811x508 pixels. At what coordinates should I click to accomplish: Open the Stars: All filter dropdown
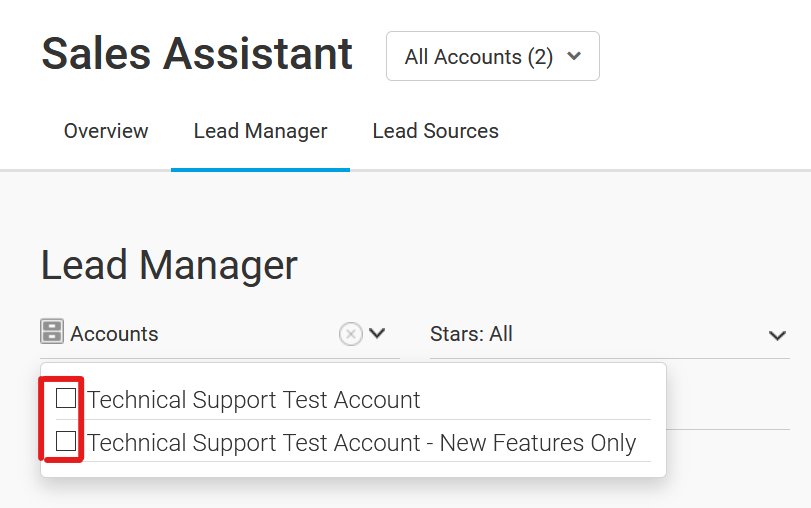(x=610, y=334)
